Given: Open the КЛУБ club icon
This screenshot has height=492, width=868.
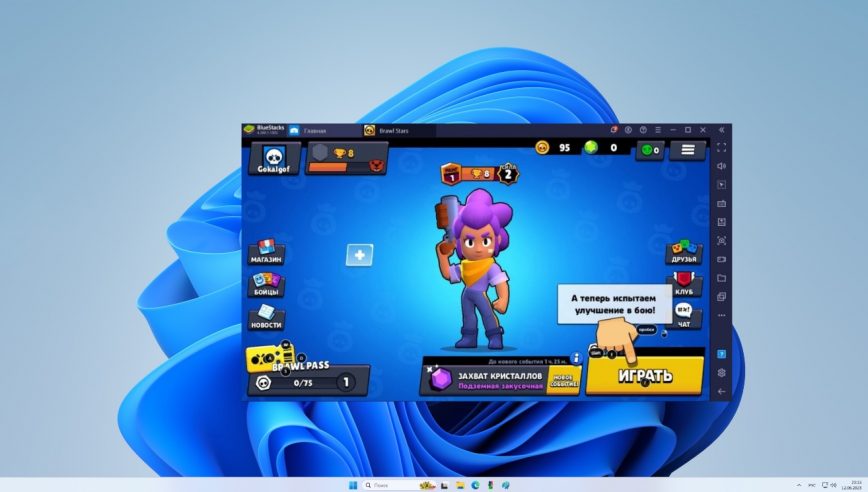Looking at the screenshot, I should coord(684,284).
